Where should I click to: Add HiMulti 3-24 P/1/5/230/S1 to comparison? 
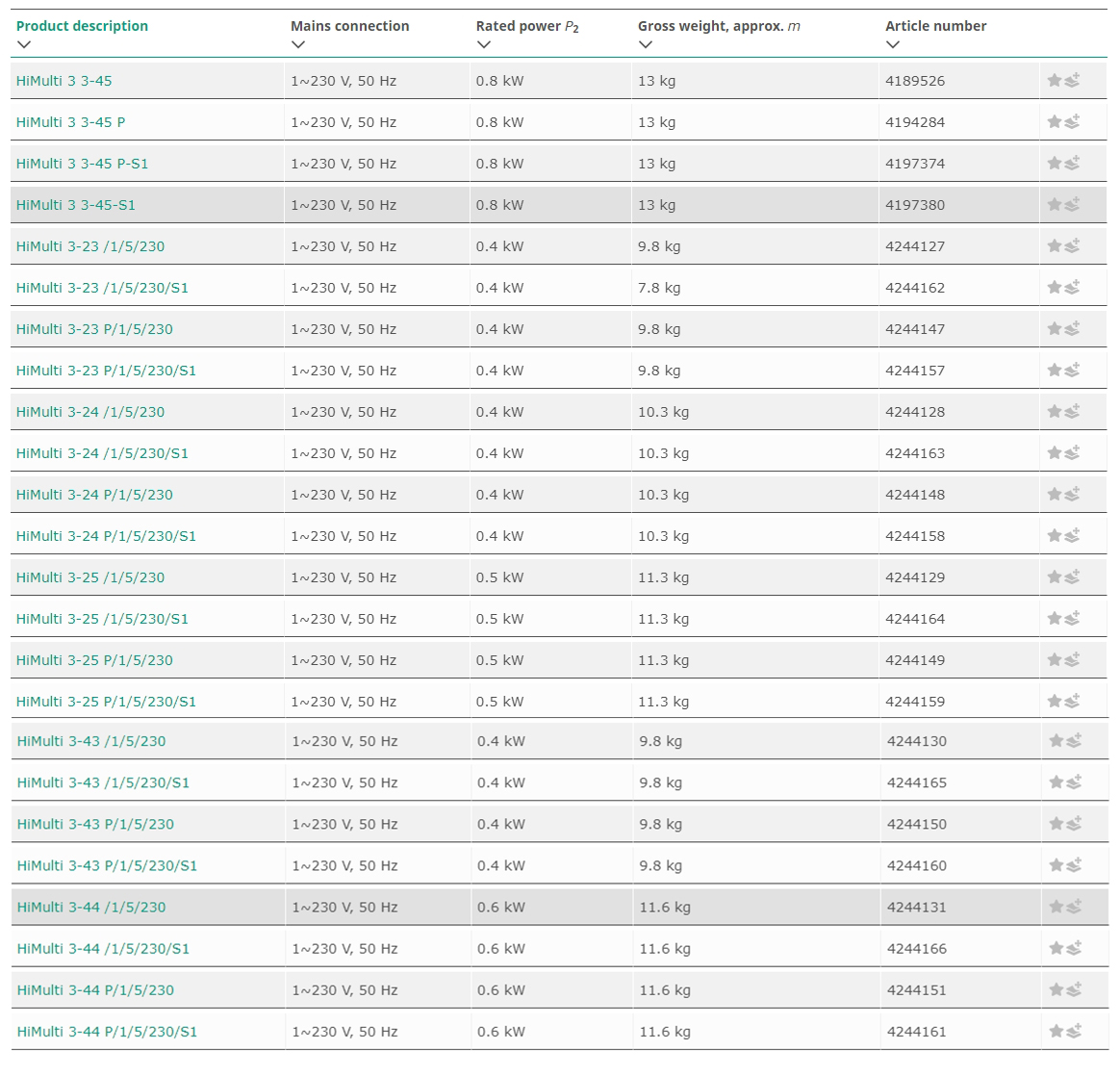click(x=1072, y=536)
